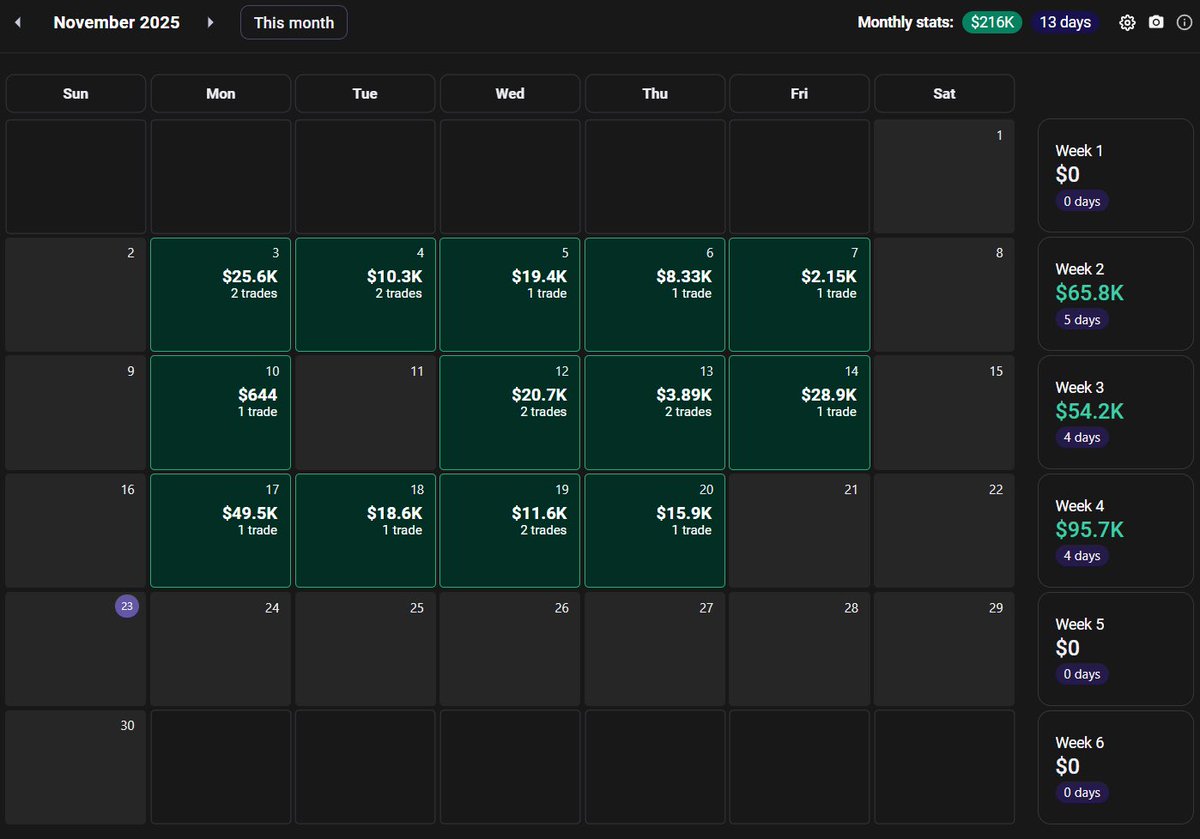This screenshot has width=1200, height=839.
Task: Open November 18 with $18.6K profit
Action: 365,530
